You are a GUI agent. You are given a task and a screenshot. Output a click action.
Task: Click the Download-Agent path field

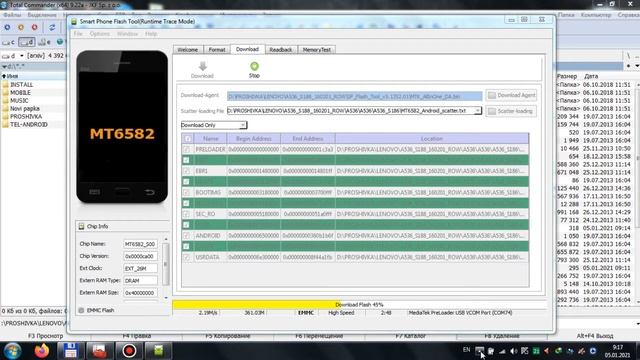[354, 96]
